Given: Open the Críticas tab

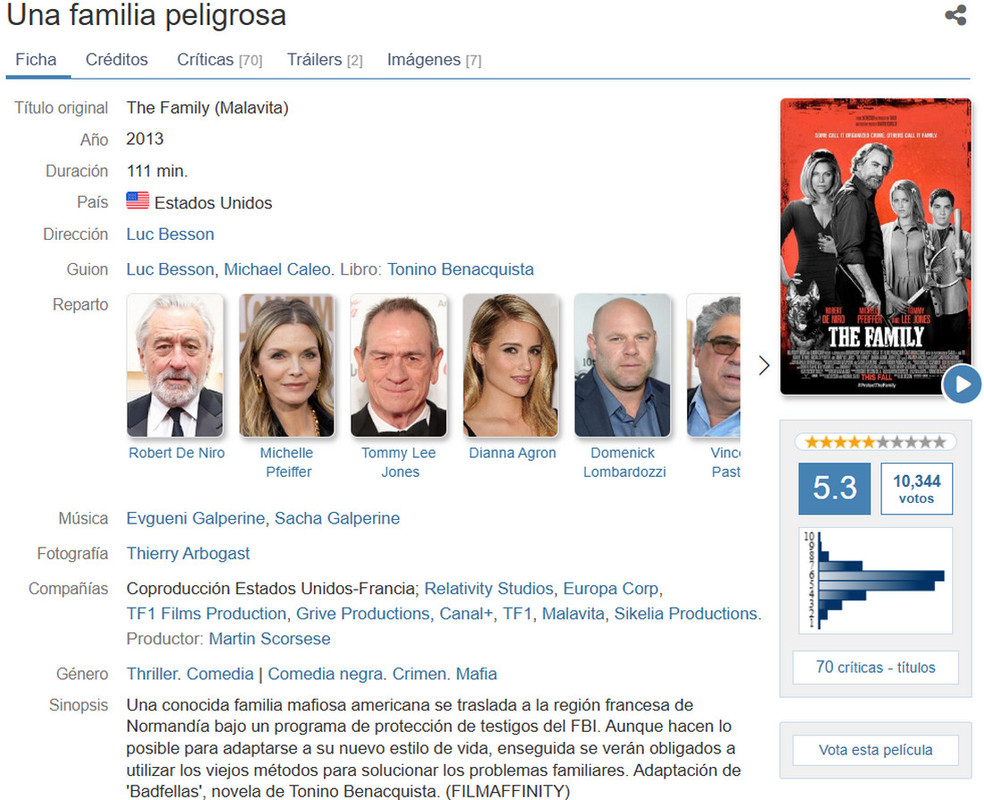Looking at the screenshot, I should [x=220, y=60].
